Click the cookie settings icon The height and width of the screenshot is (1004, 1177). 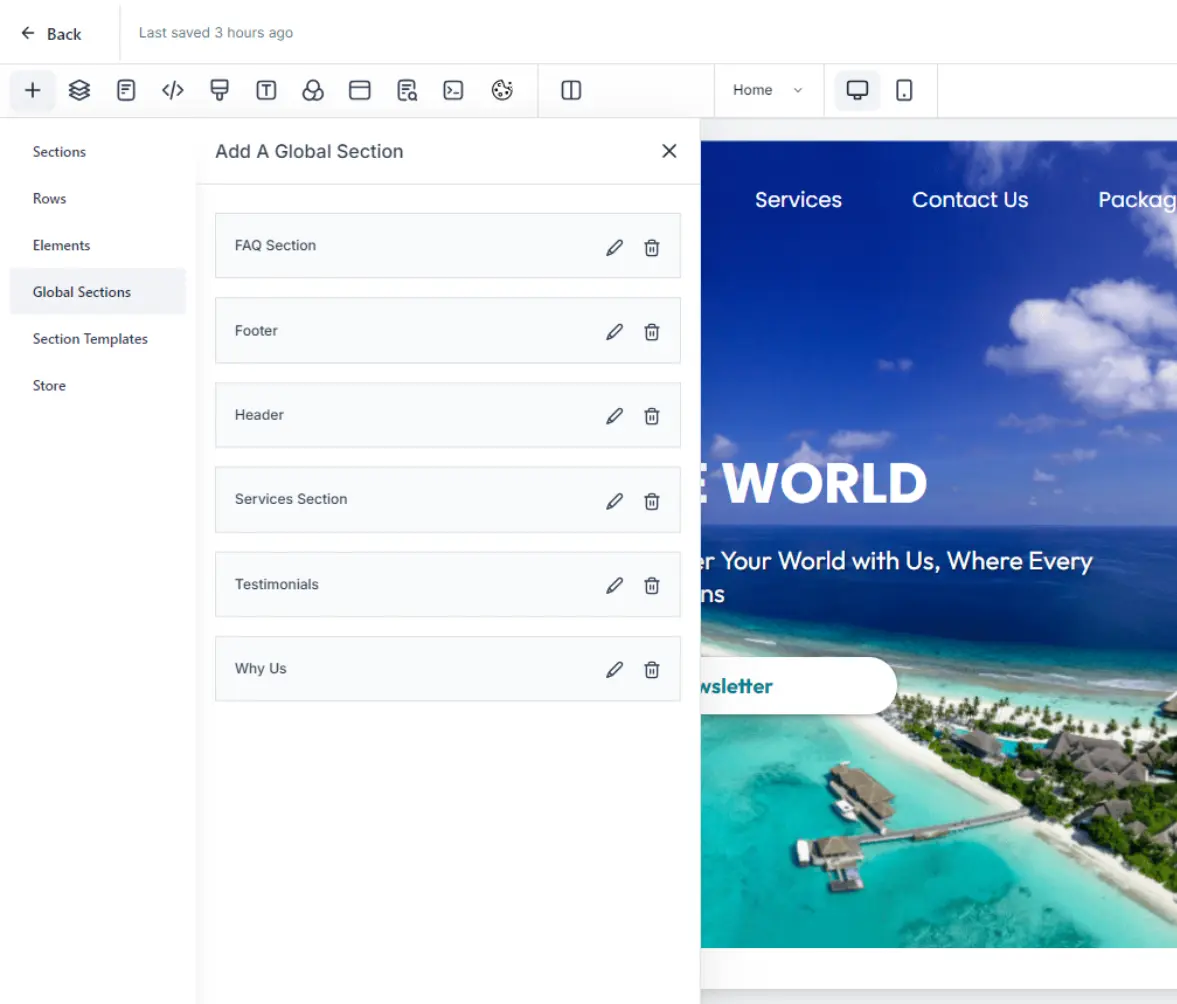point(502,91)
